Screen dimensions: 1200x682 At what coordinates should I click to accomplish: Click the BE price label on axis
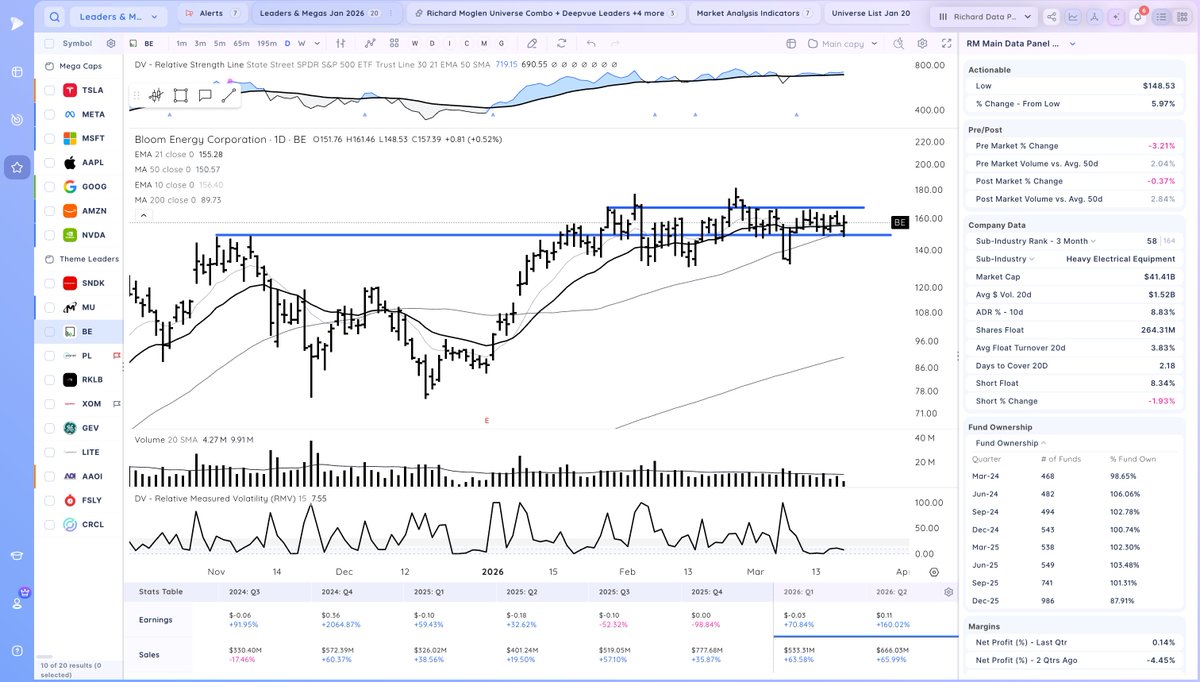(899, 221)
